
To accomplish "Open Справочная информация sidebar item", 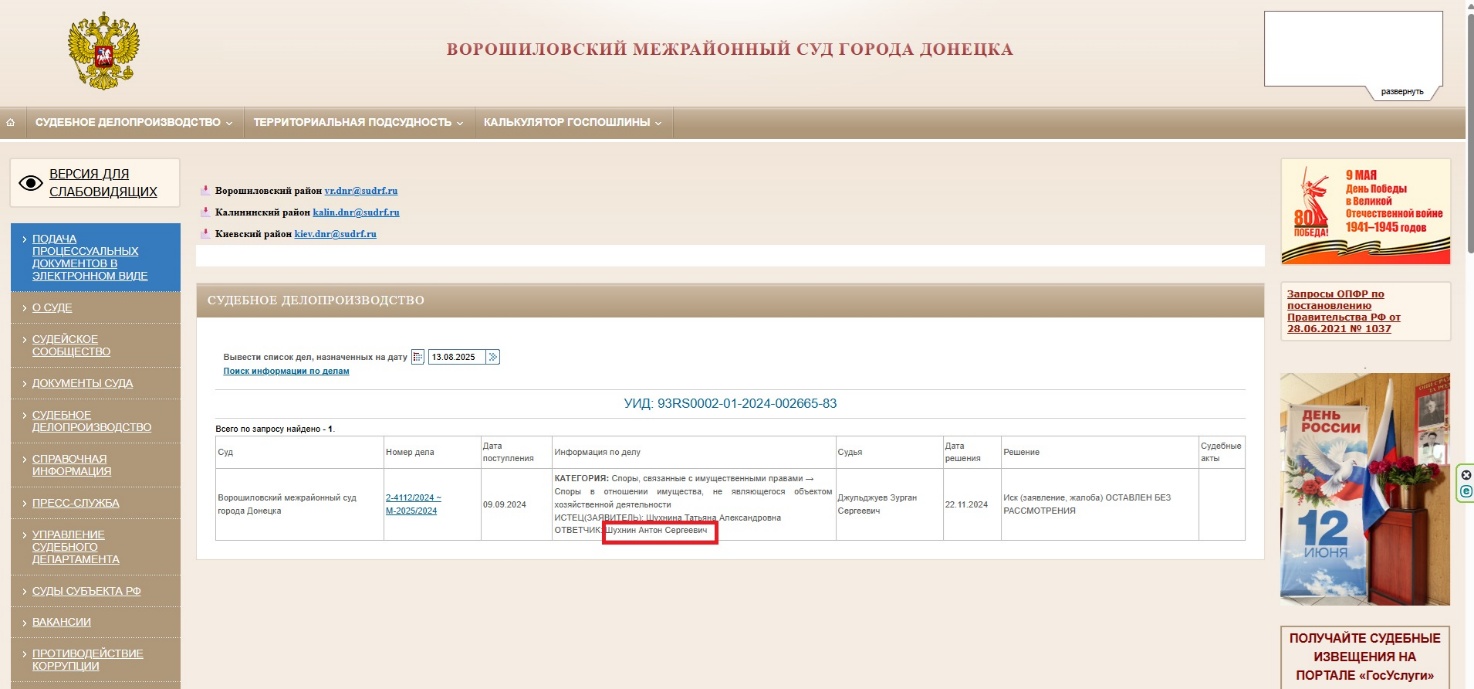I will tap(71, 465).
